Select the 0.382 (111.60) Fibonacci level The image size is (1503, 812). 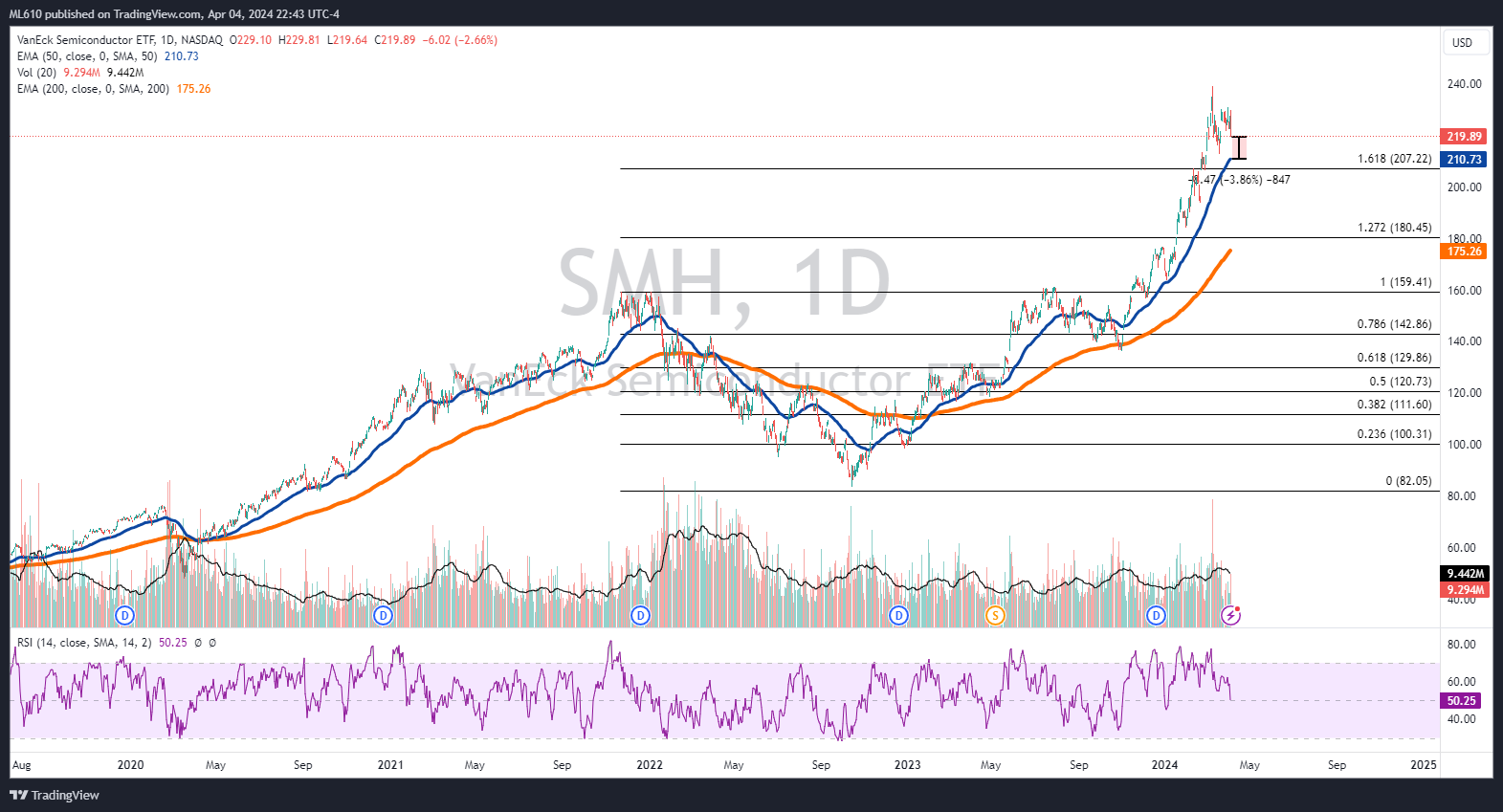pos(1395,405)
